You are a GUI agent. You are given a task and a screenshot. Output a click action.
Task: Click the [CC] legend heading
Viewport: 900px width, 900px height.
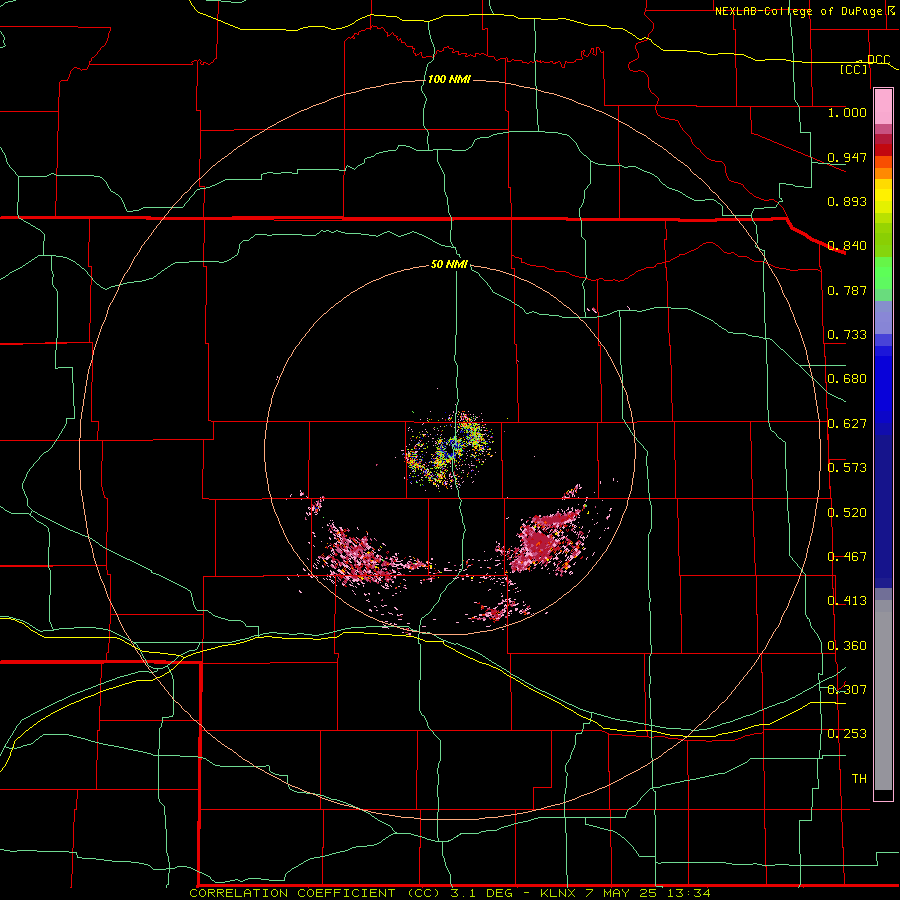(x=854, y=69)
